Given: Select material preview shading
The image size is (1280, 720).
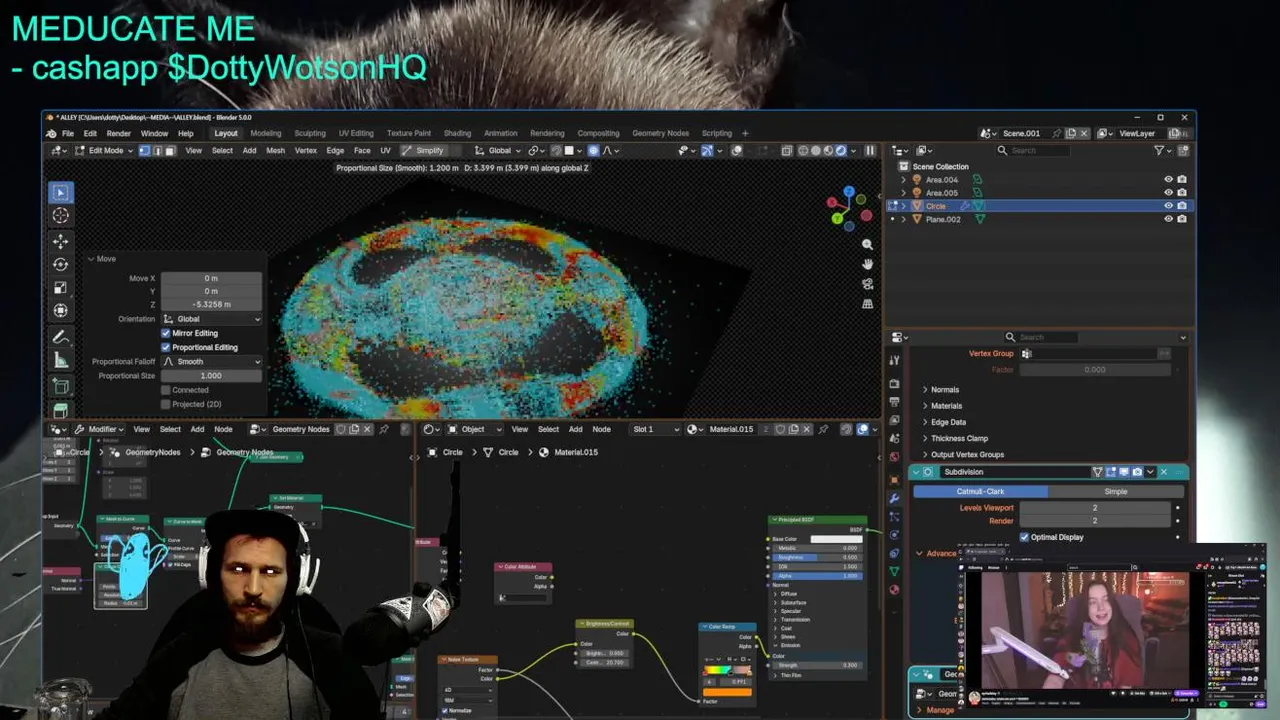Looking at the screenshot, I should 828,151.
